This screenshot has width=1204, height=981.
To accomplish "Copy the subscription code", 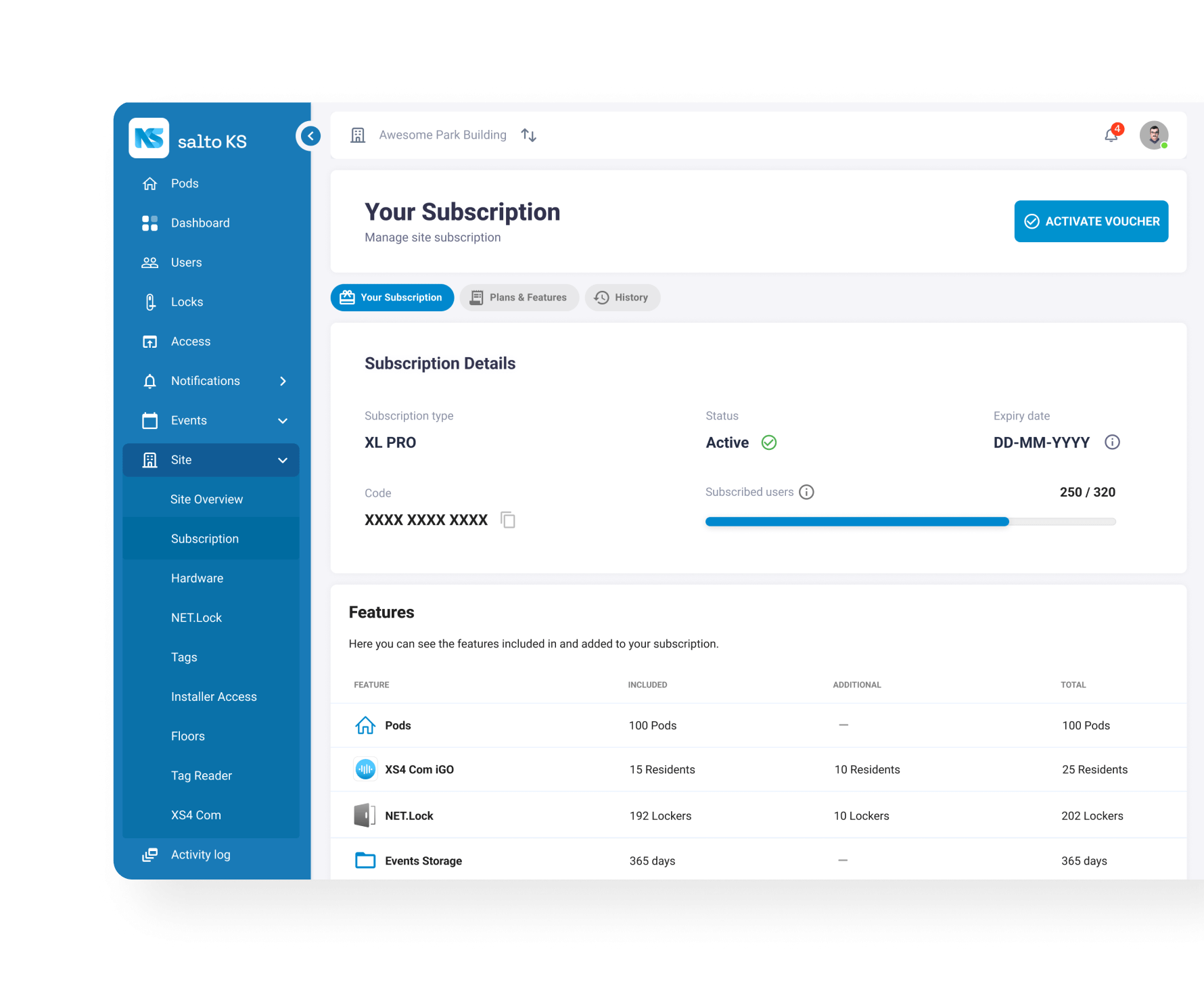I will click(508, 520).
